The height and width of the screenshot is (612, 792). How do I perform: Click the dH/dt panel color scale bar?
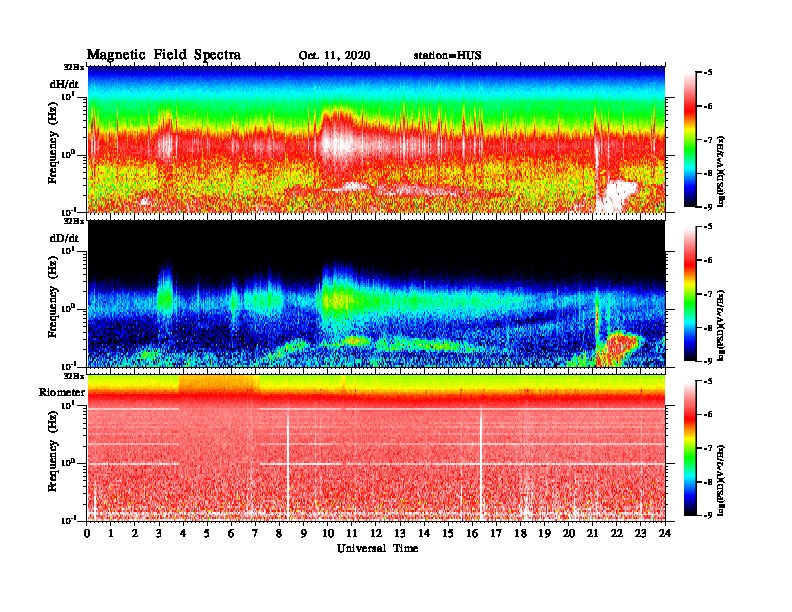tap(690, 140)
